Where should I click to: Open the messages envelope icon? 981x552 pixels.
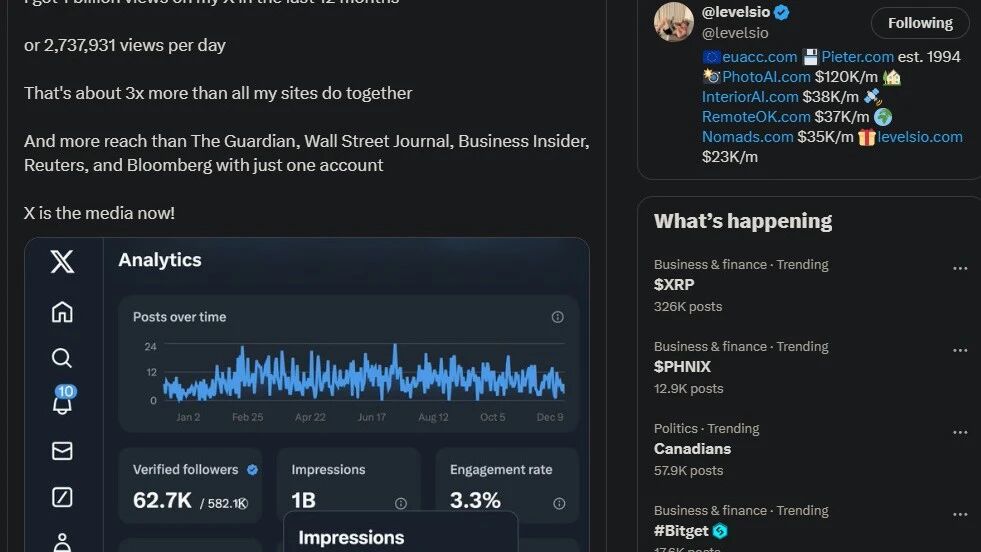pyautogui.click(x=62, y=451)
